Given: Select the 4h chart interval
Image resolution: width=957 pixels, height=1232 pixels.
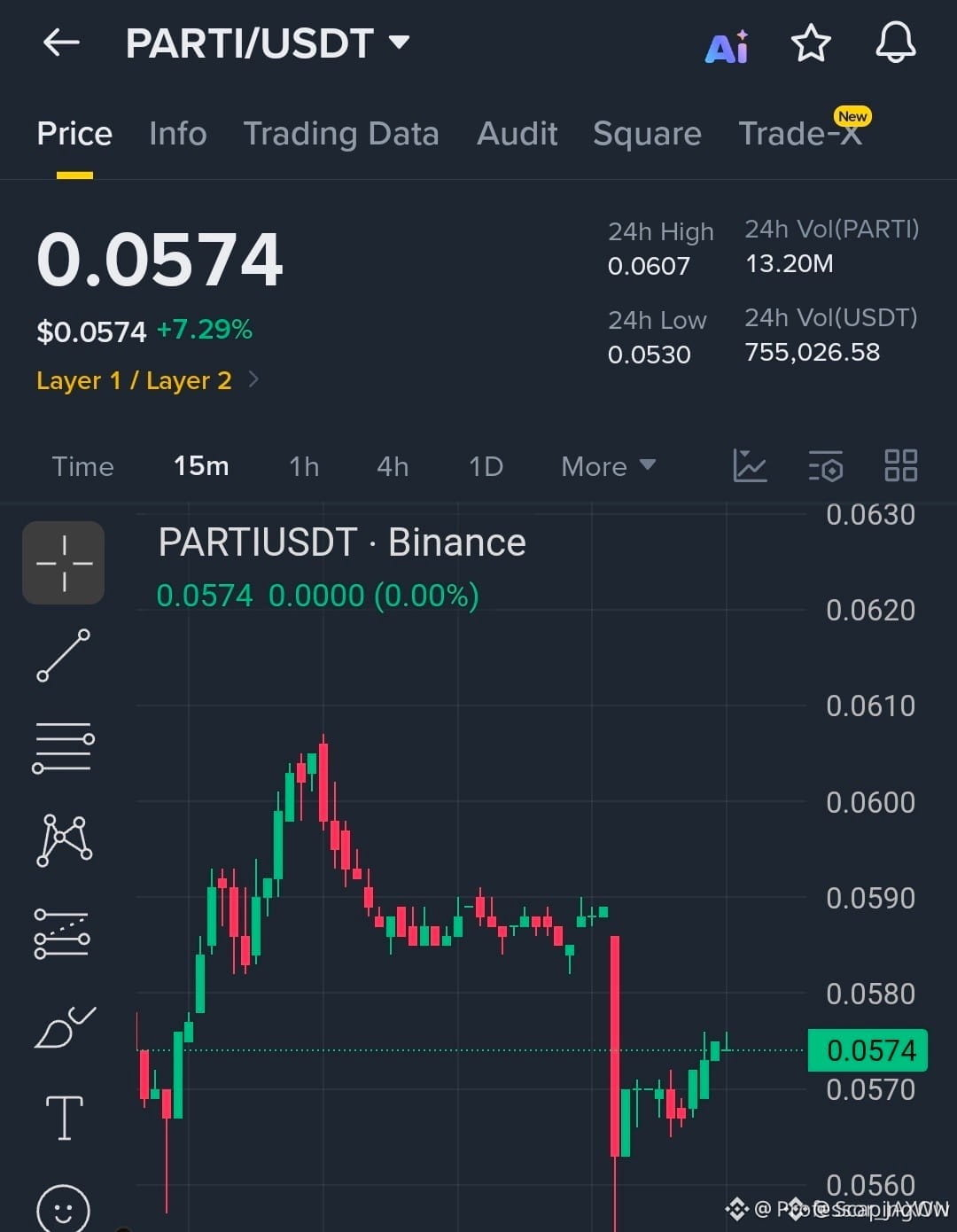Looking at the screenshot, I should pyautogui.click(x=393, y=466).
